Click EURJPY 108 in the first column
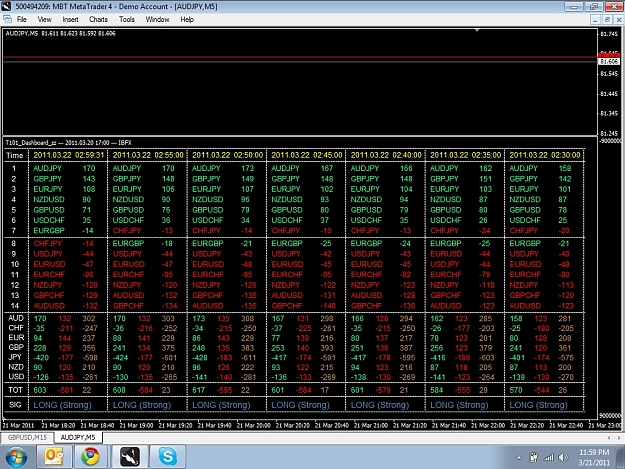The width and height of the screenshot is (625, 469). click(64, 189)
